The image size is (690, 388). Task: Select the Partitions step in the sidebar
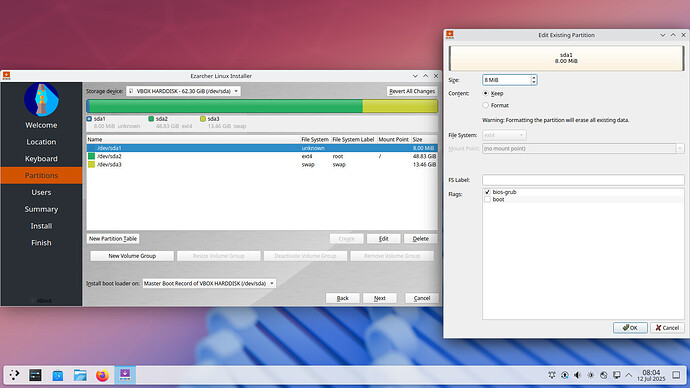(x=41, y=175)
